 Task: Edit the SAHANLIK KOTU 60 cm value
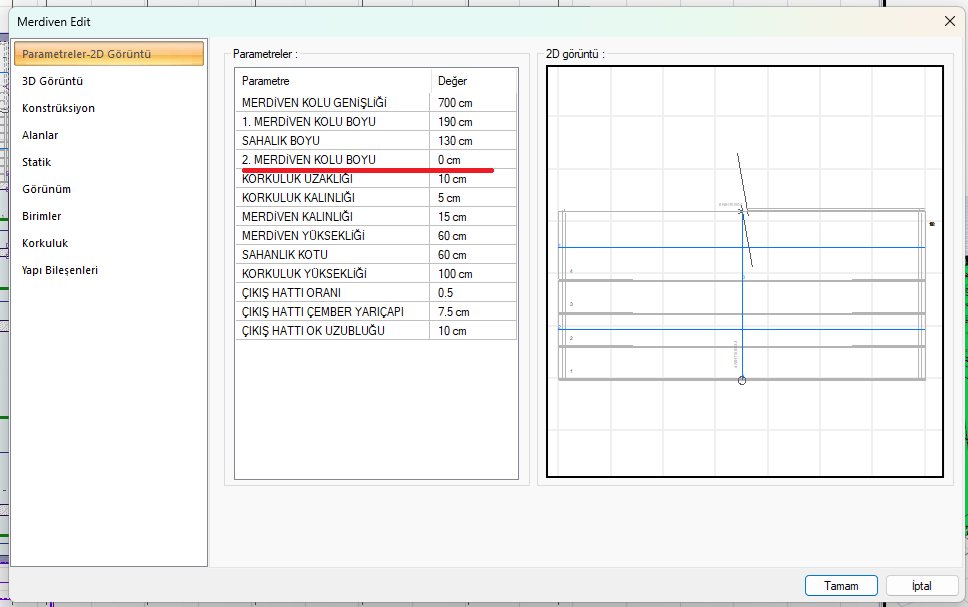[473, 255]
